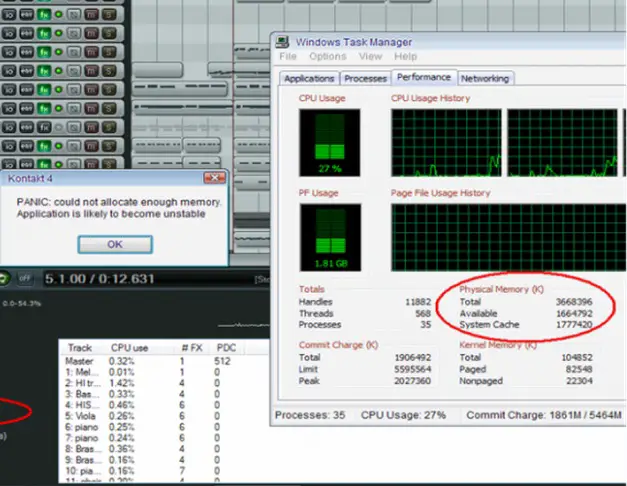Viewport: 627px width, 486px height.
Task: Click Physical Memory Available value 1664792
Action: [x=574, y=313]
